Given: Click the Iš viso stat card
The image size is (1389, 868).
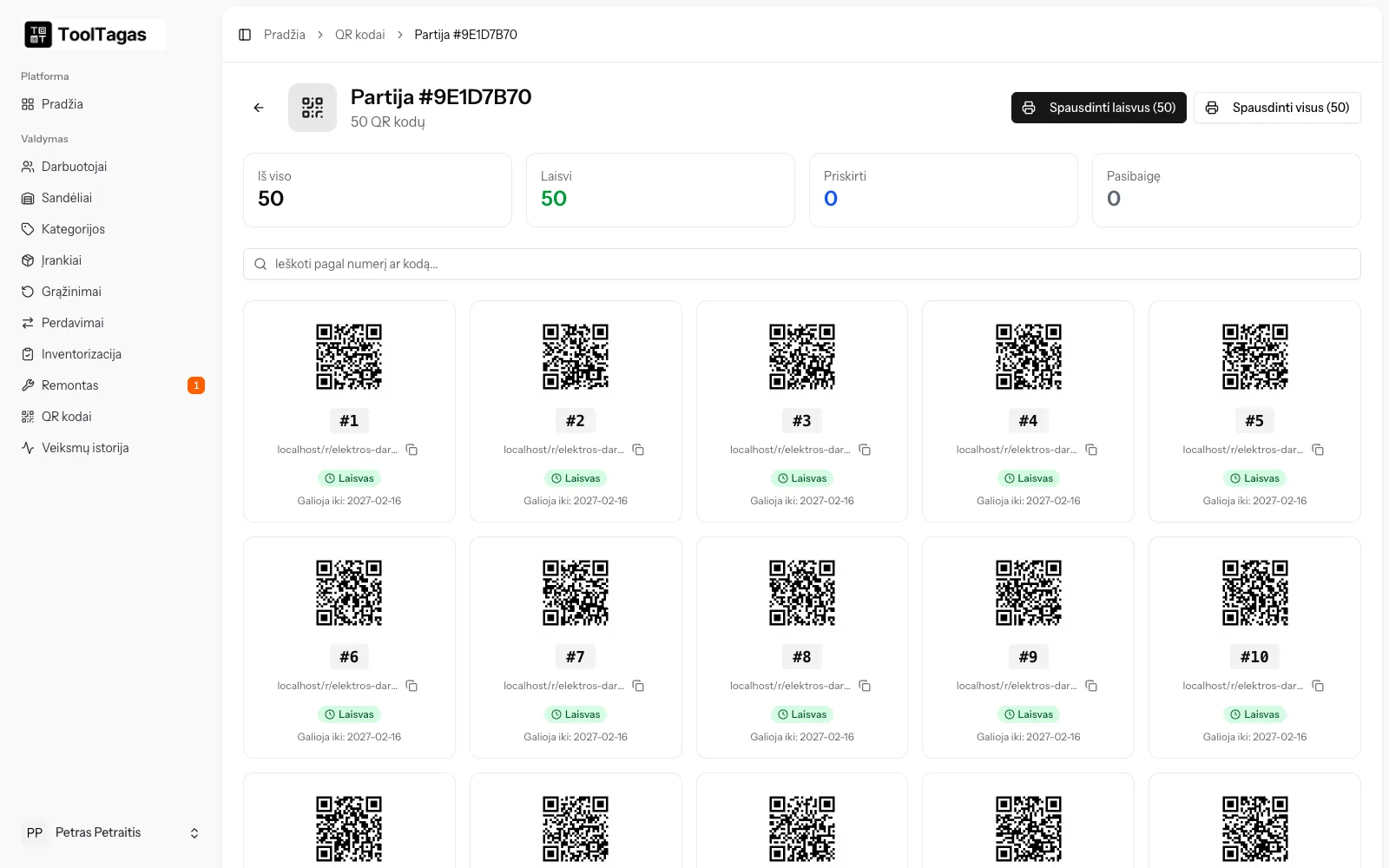Looking at the screenshot, I should click(378, 190).
